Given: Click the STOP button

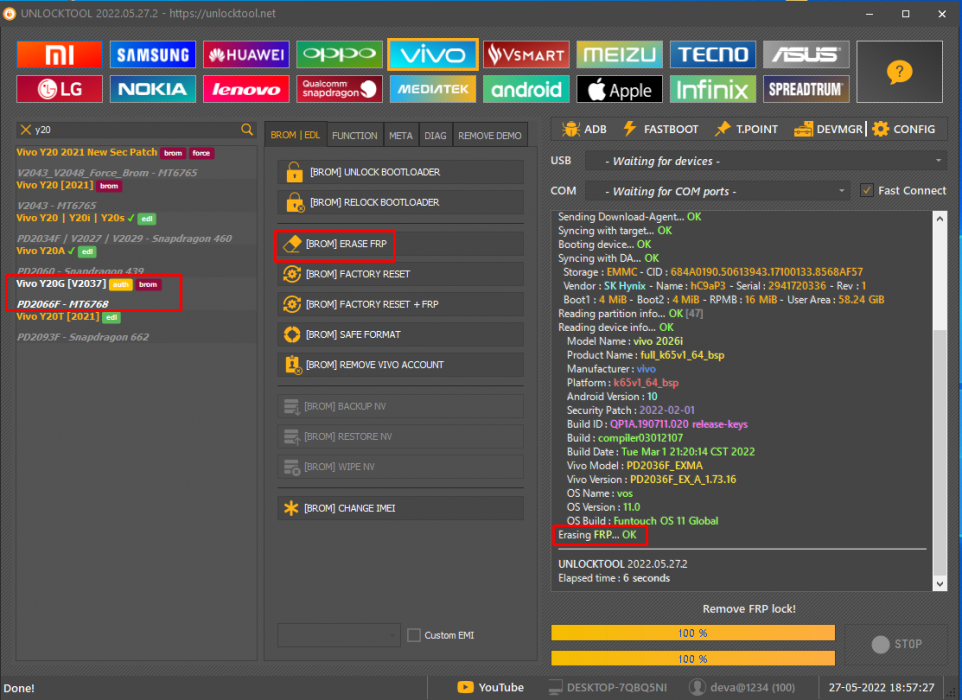Looking at the screenshot, I should coord(896,644).
